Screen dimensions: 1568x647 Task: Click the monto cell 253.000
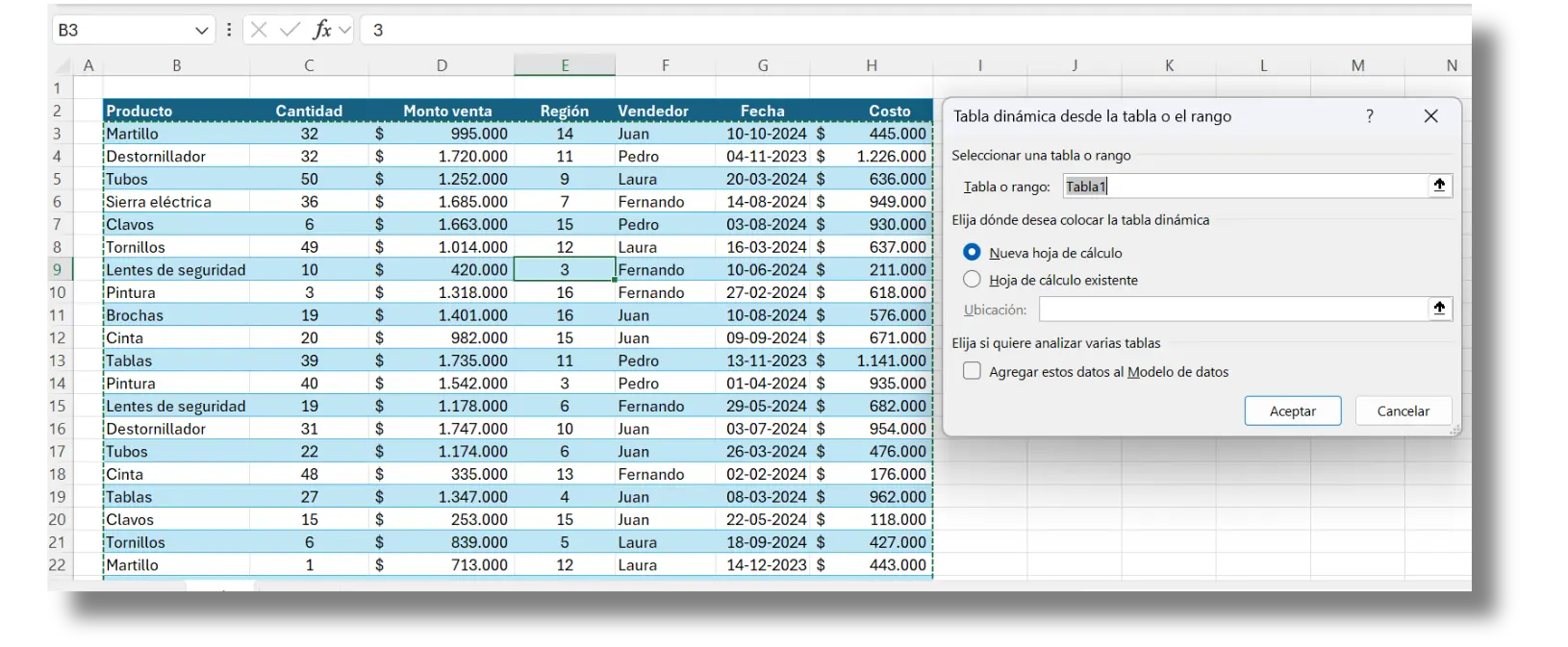click(442, 519)
